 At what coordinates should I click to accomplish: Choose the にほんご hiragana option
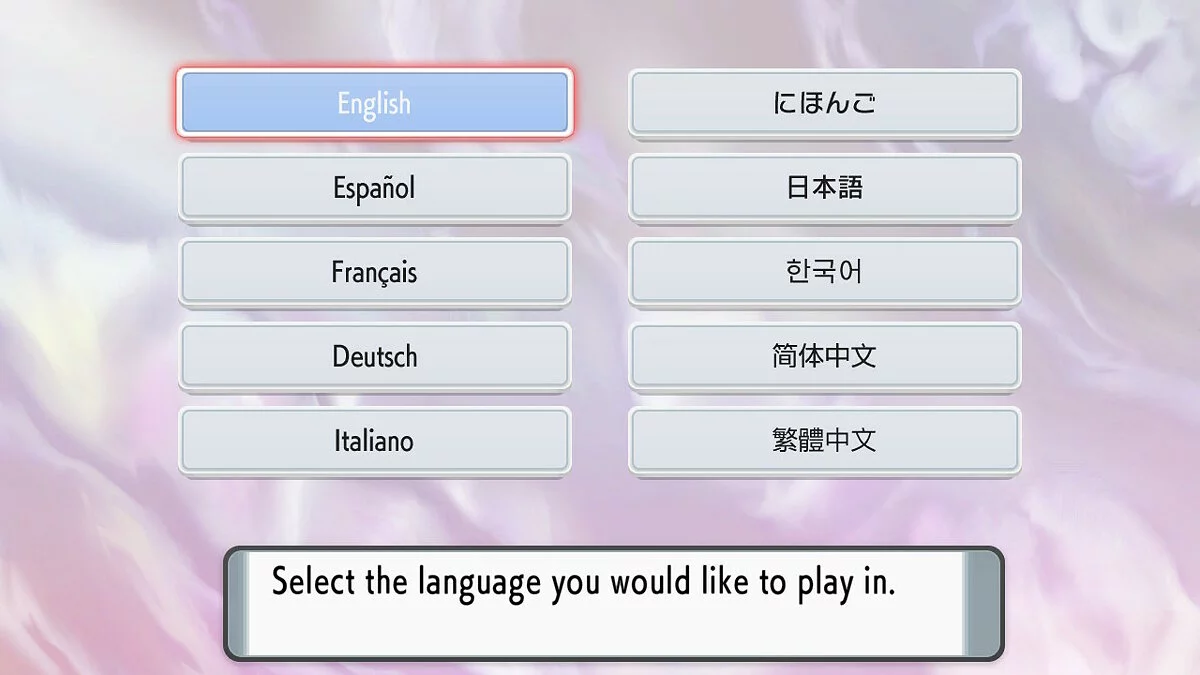point(824,103)
